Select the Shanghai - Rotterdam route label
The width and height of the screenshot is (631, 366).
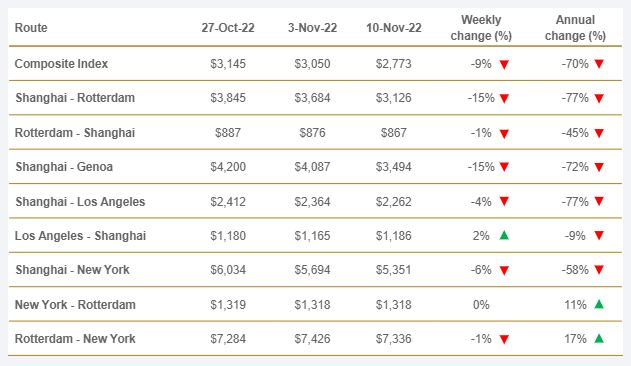pos(75,98)
